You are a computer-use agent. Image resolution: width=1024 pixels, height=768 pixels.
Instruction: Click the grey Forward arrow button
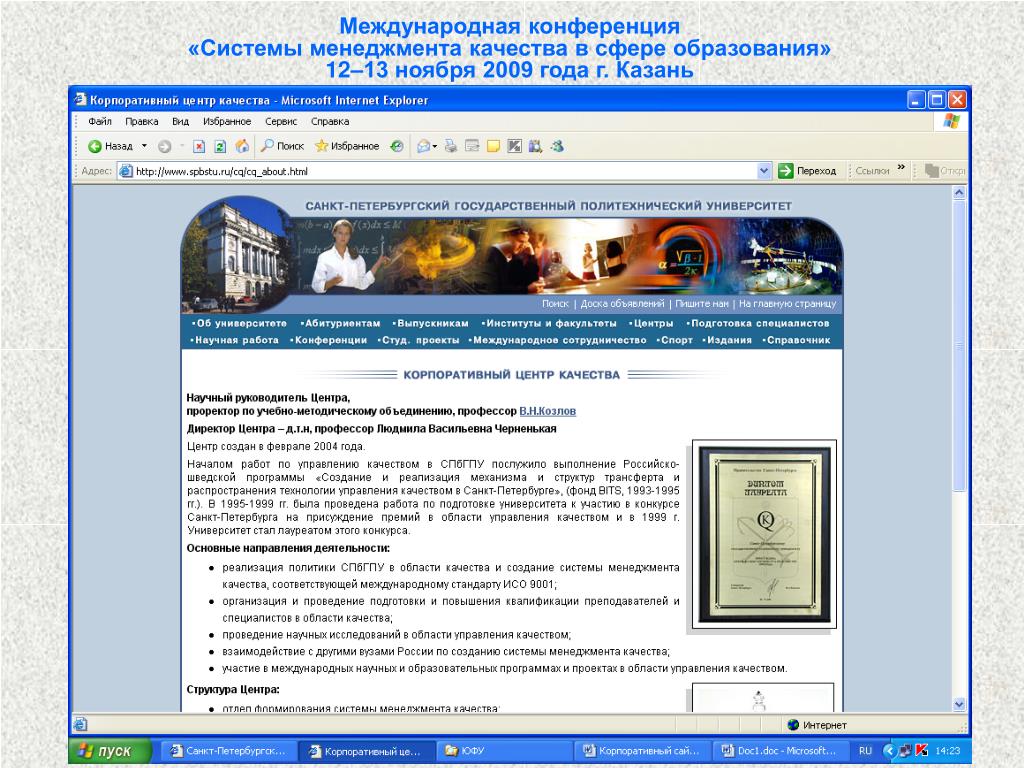pos(165,146)
